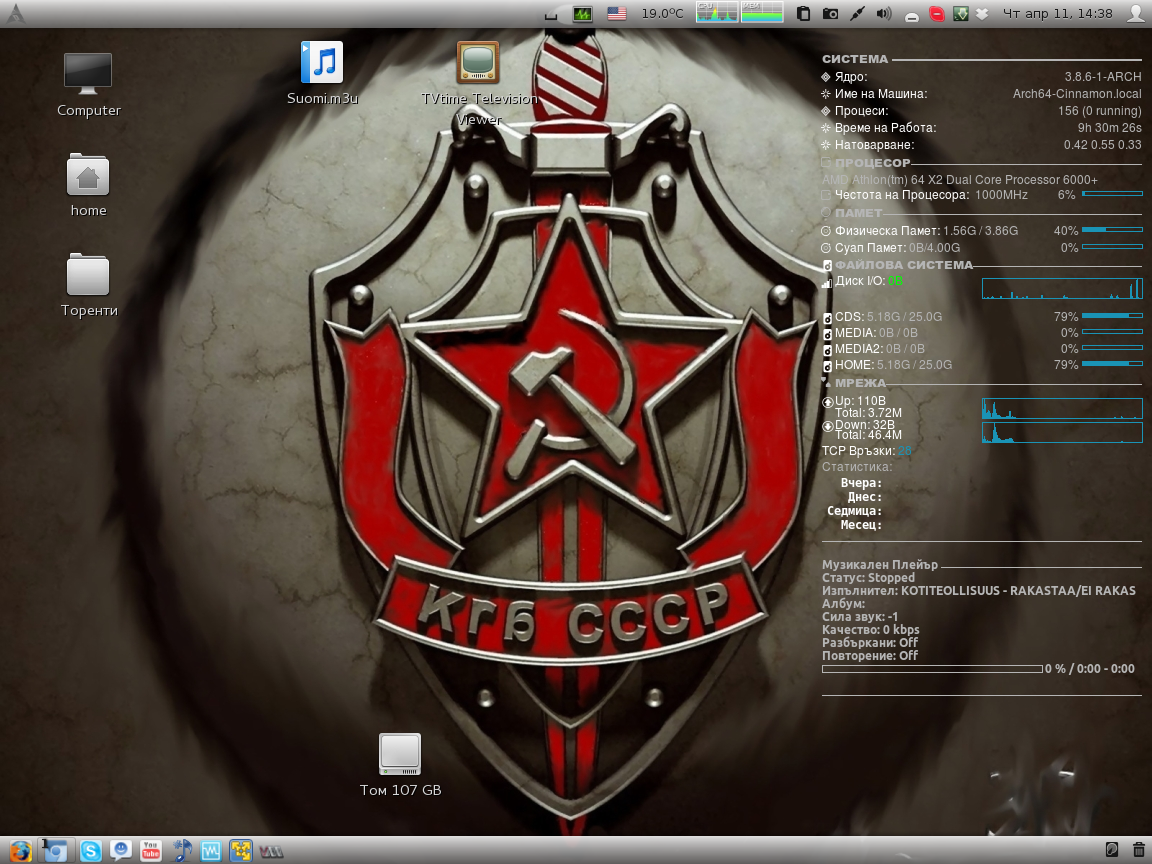The width and height of the screenshot is (1152, 864).
Task: Open the trash icon in panel
Action: point(1138,850)
